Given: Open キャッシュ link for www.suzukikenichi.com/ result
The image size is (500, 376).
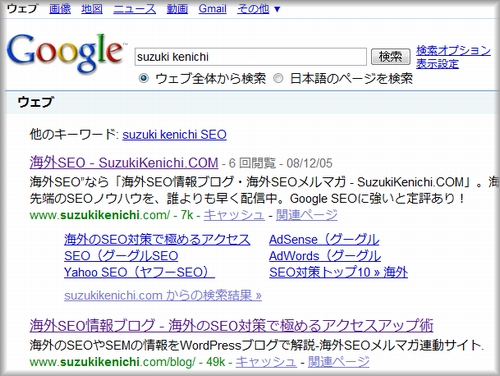Looking at the screenshot, I should tap(234, 215).
